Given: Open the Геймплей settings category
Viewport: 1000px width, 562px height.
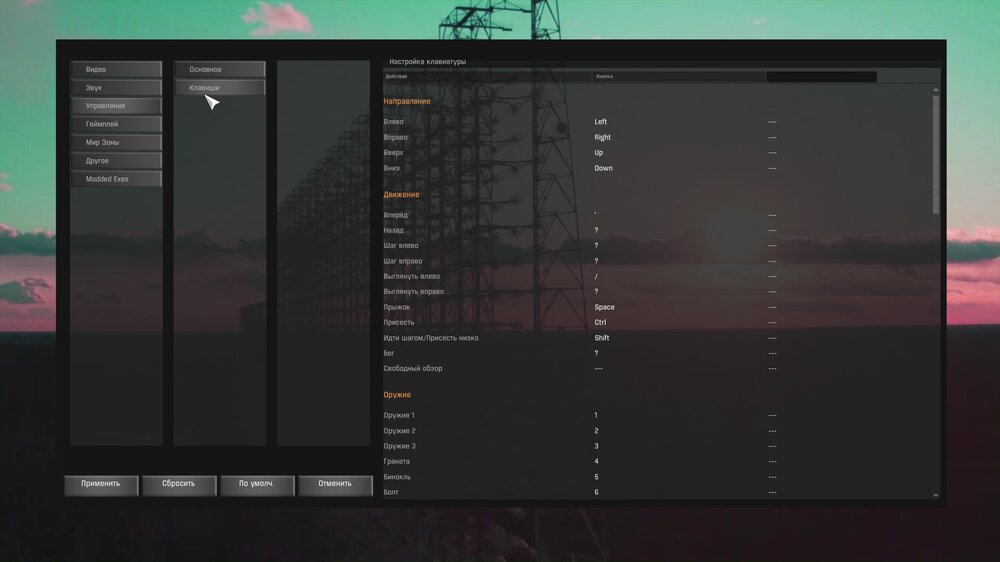Looking at the screenshot, I should (x=116, y=124).
